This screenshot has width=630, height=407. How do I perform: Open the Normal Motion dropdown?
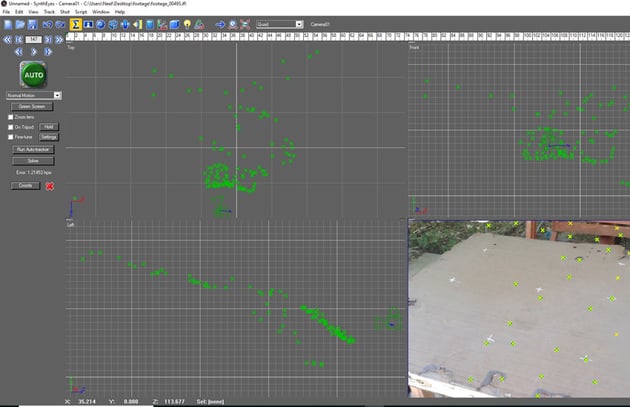[x=34, y=95]
